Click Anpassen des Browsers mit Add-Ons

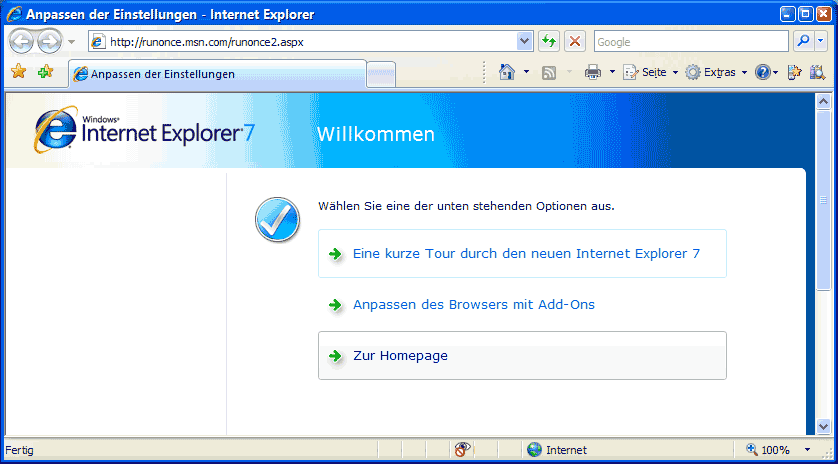point(474,305)
